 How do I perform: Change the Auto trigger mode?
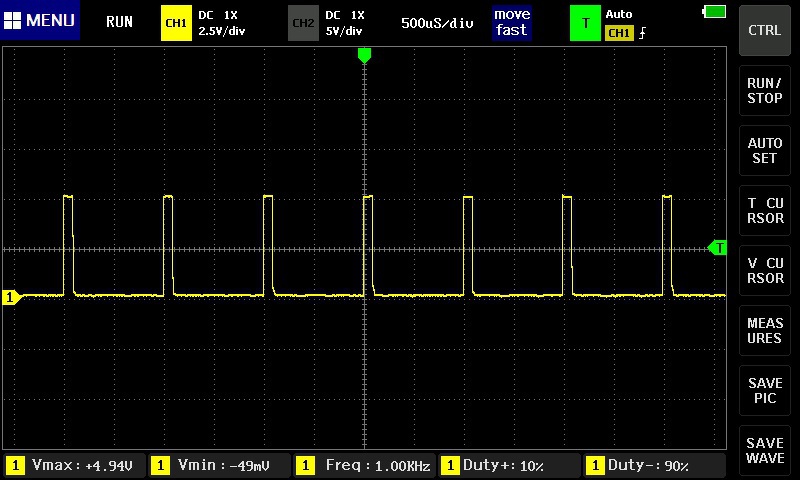(x=619, y=14)
